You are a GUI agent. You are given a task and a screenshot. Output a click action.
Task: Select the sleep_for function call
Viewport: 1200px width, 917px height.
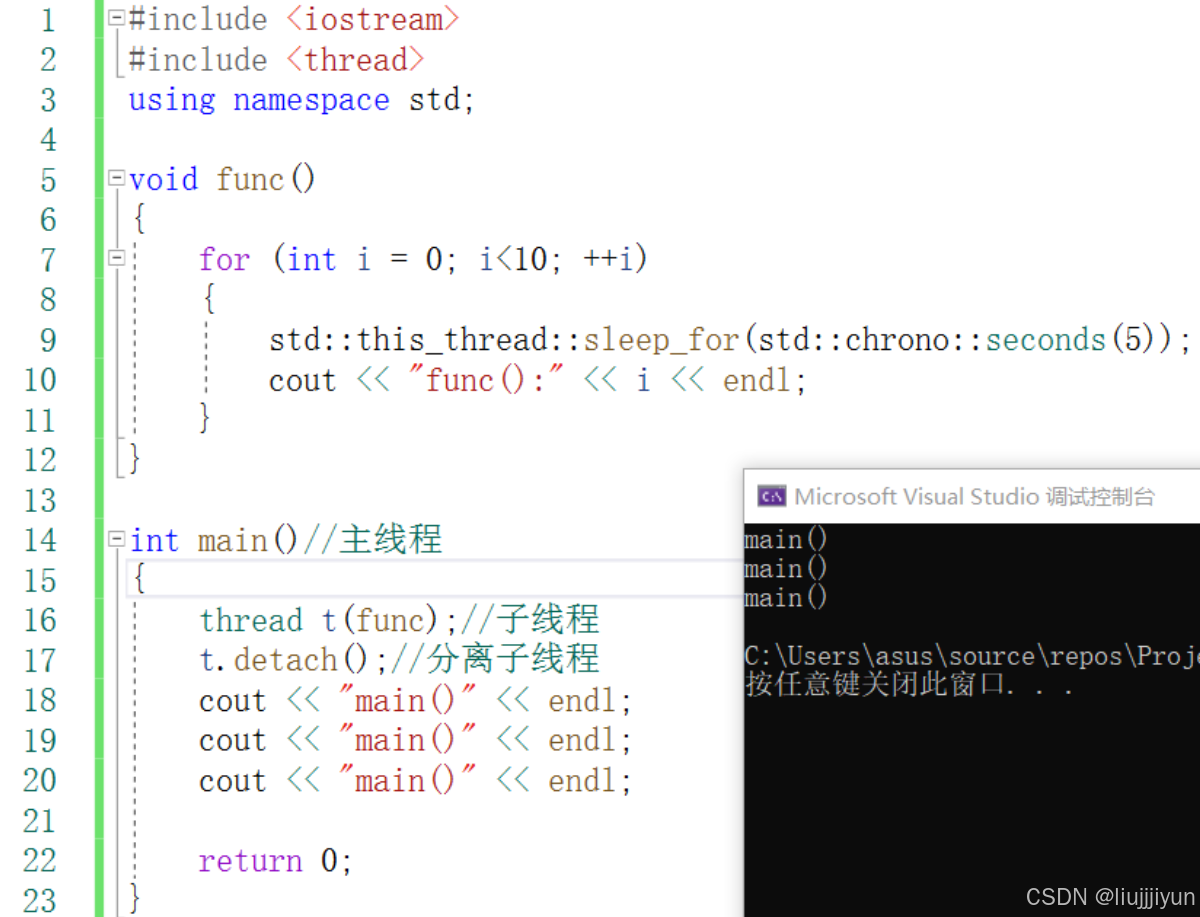coord(660,339)
